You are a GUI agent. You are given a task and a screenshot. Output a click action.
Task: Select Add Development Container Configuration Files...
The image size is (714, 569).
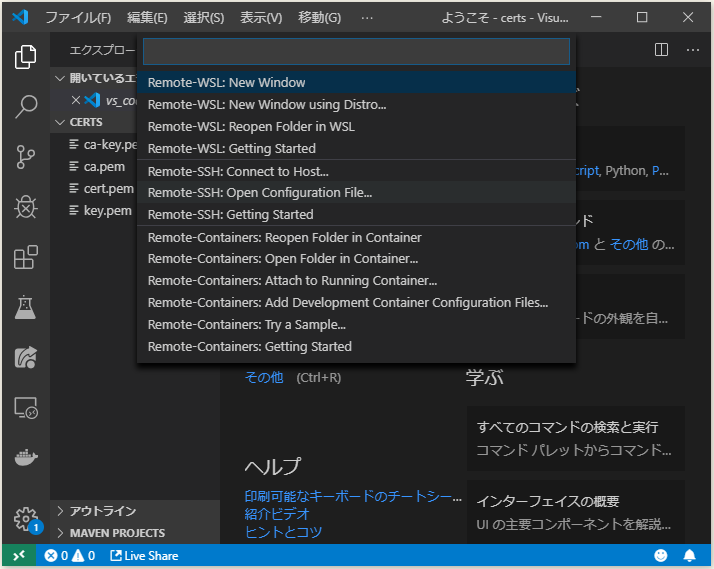[x=356, y=302]
